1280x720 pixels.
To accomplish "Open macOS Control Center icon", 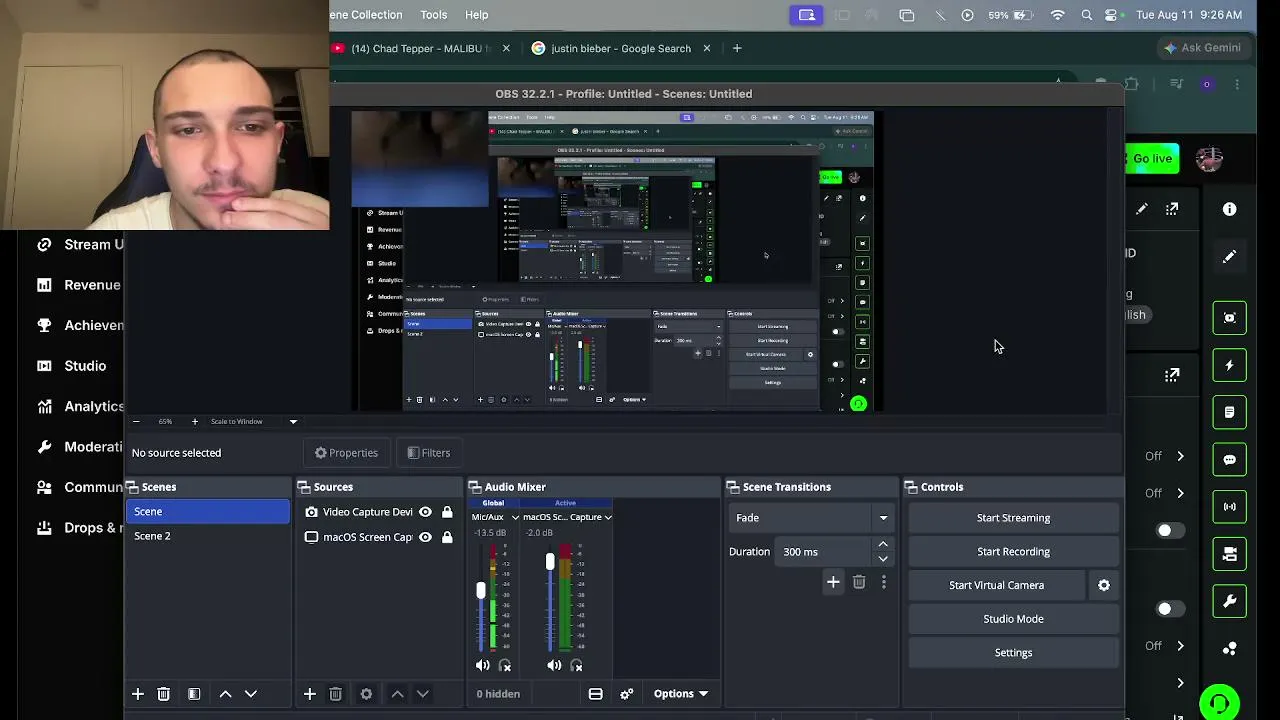I will pos(1111,15).
